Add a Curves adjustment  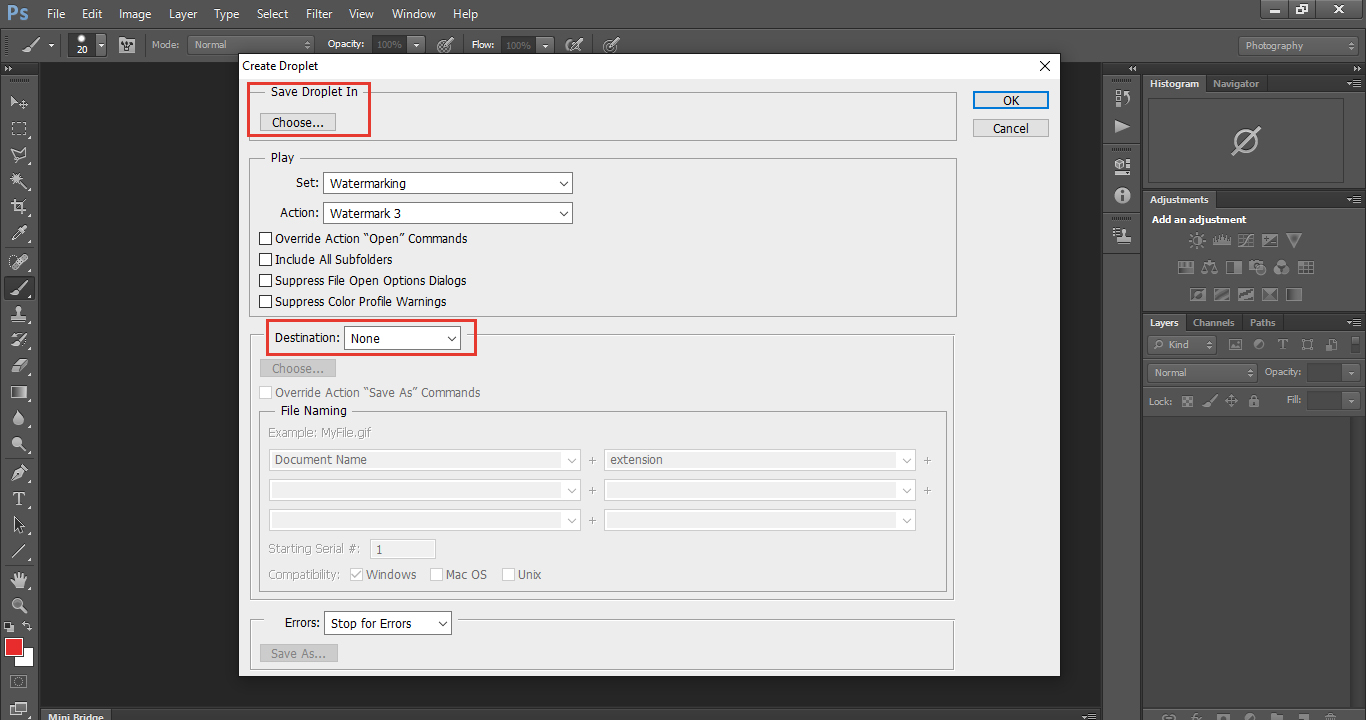click(1246, 241)
